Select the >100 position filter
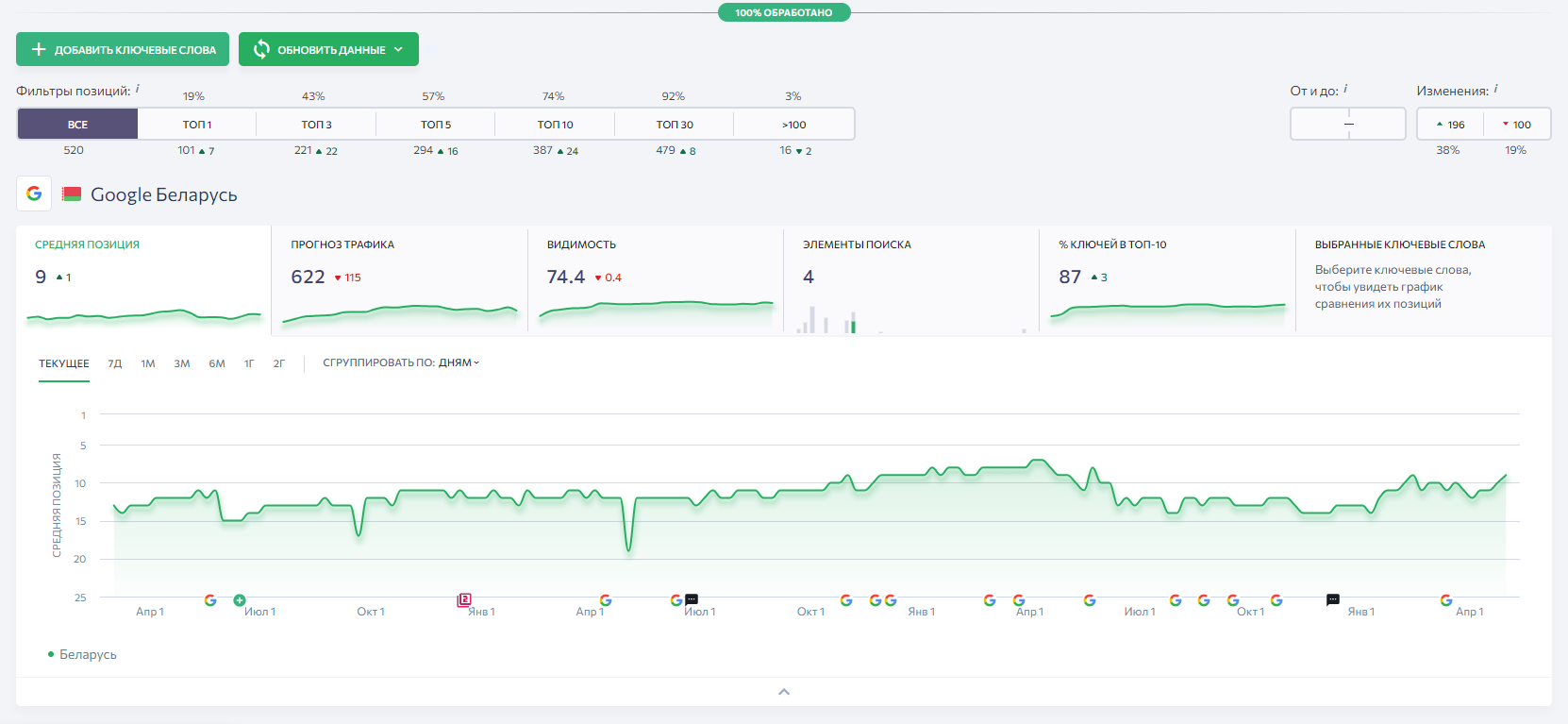 click(x=794, y=124)
